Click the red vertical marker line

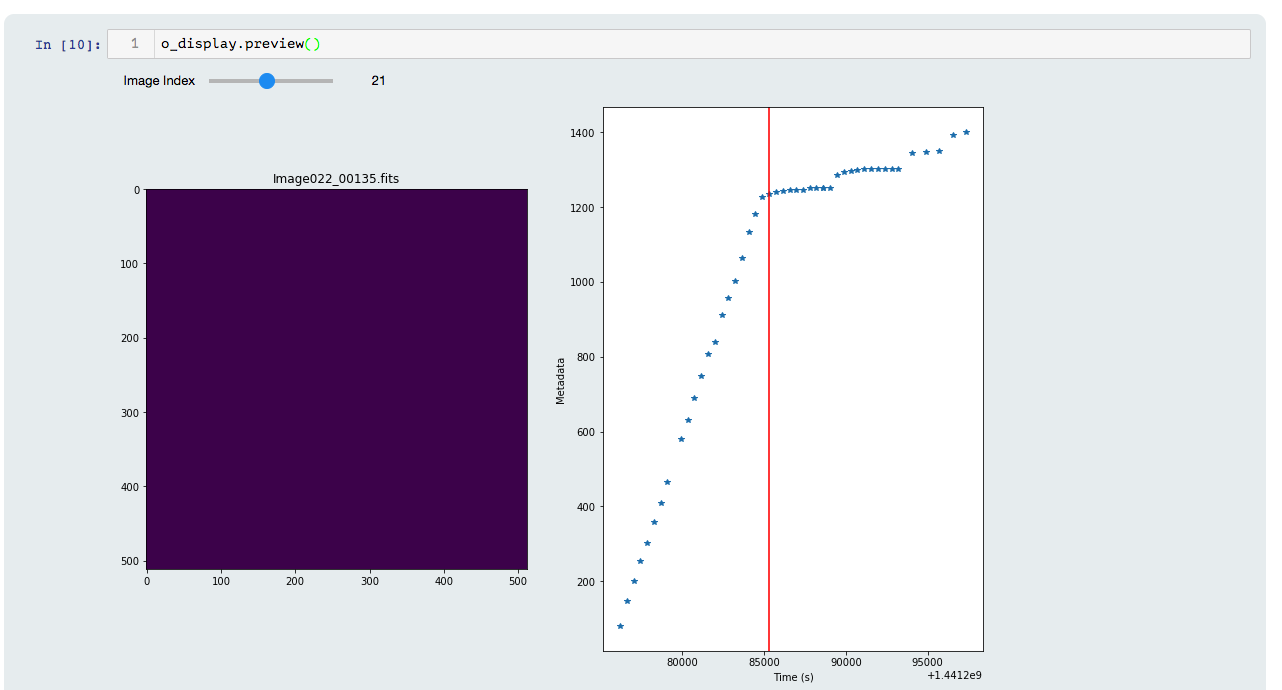[769, 400]
